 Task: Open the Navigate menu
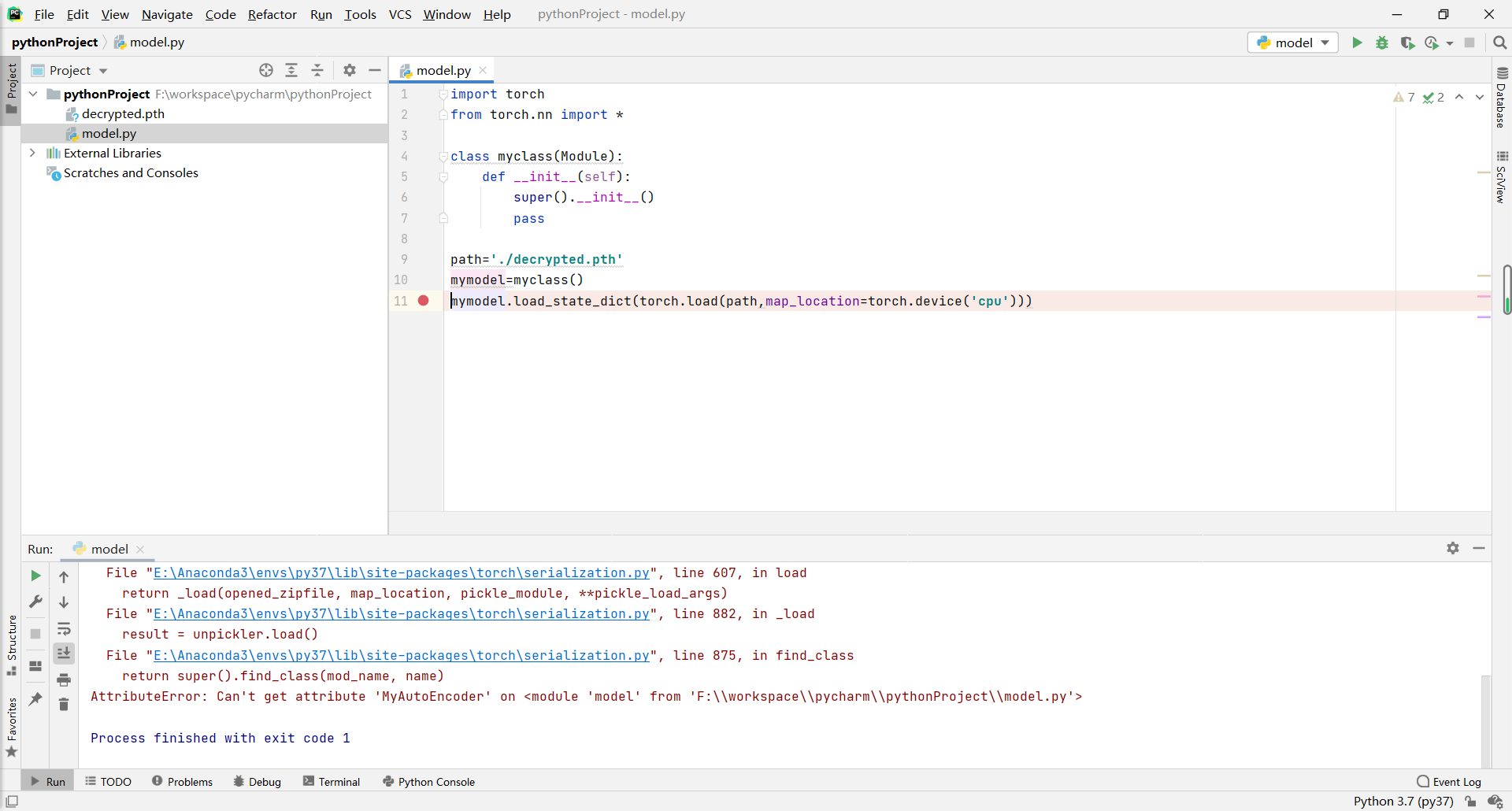pyautogui.click(x=167, y=14)
